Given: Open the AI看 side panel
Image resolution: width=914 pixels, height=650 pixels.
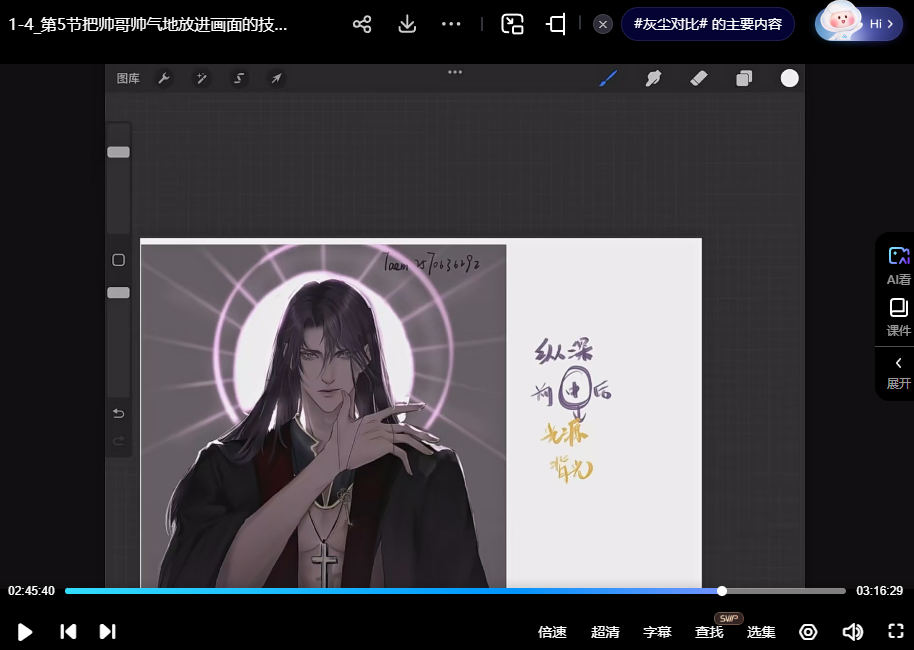Looking at the screenshot, I should 898,266.
